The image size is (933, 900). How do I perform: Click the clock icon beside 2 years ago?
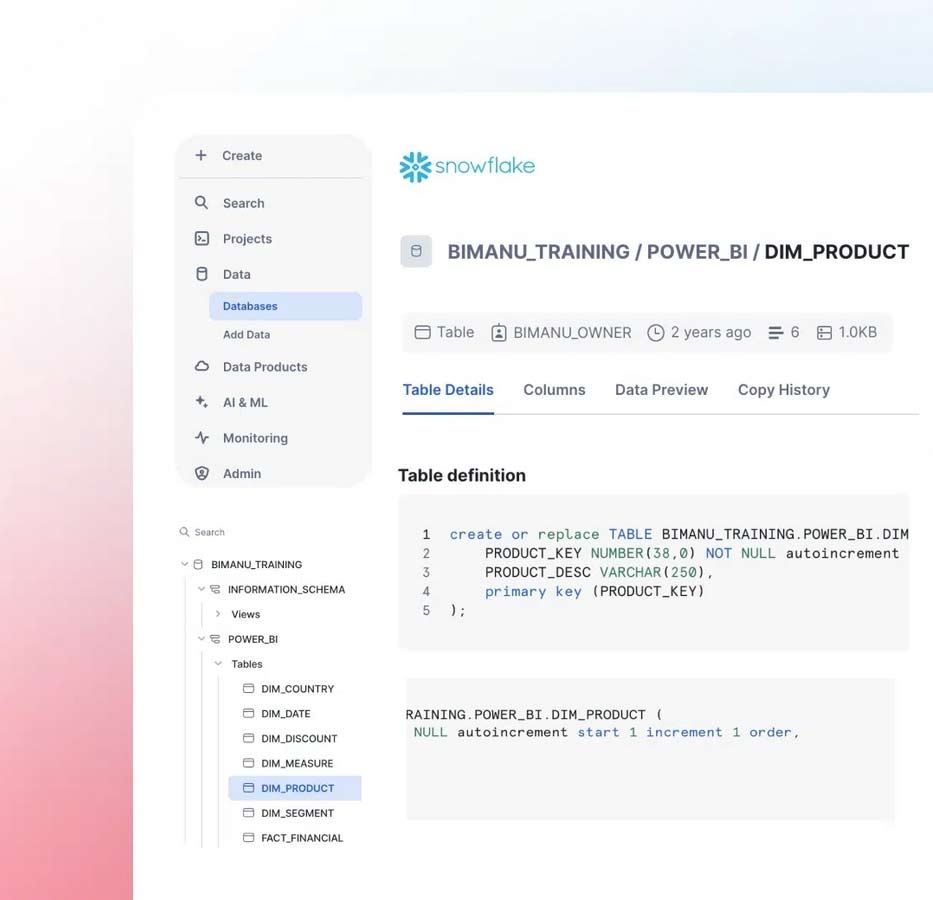[655, 333]
